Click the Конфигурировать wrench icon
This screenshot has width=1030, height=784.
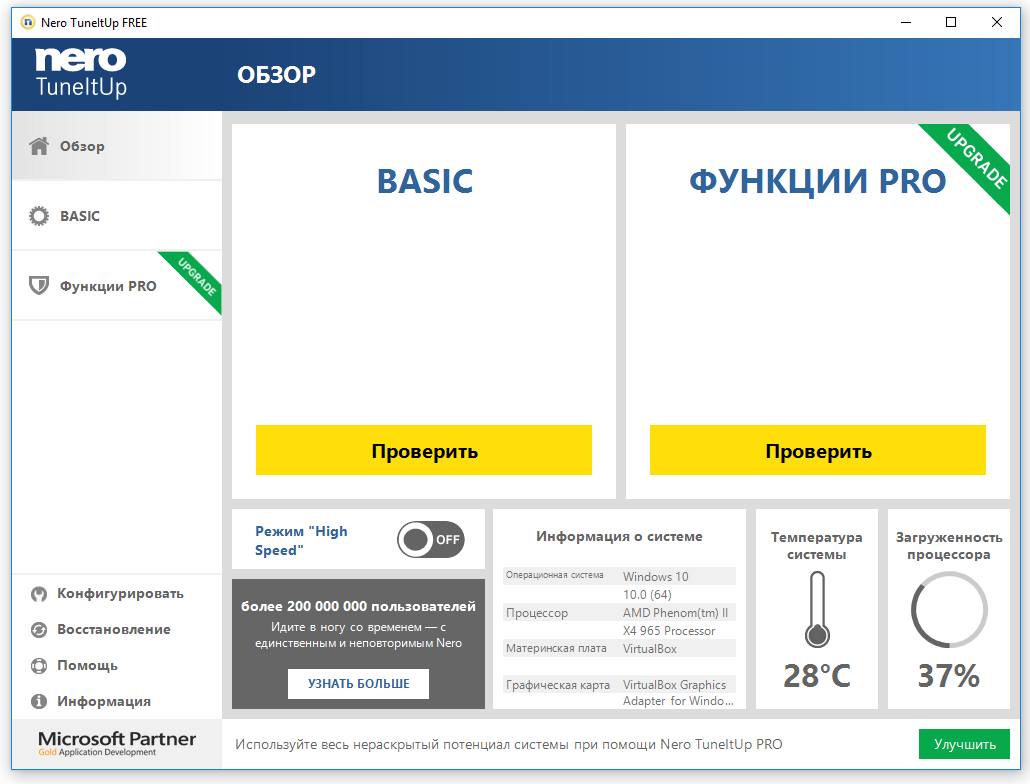coord(39,594)
